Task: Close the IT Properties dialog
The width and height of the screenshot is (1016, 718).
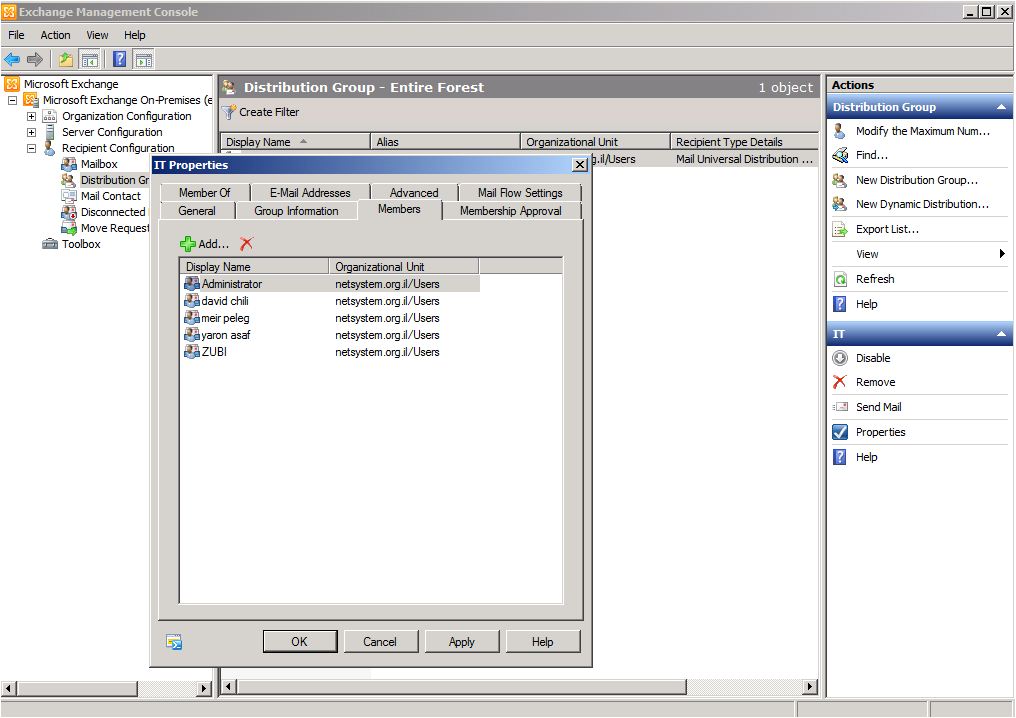Action: pos(580,165)
